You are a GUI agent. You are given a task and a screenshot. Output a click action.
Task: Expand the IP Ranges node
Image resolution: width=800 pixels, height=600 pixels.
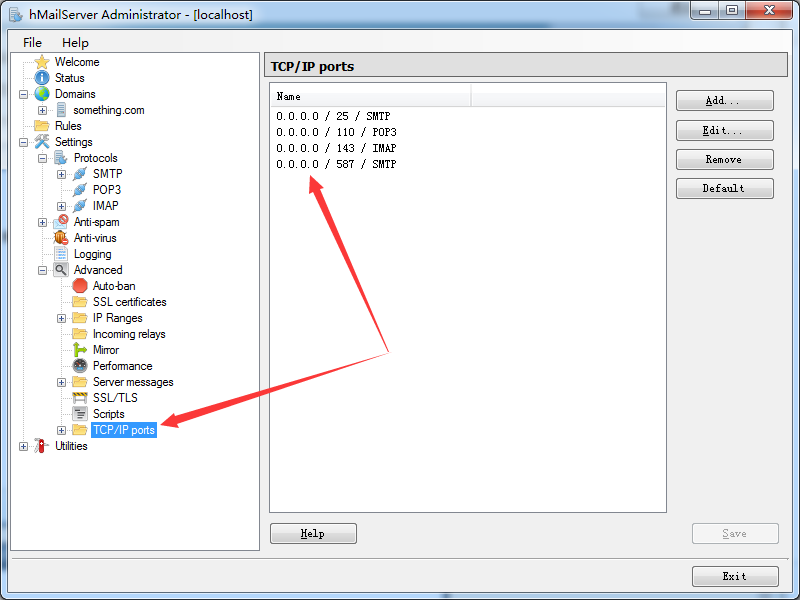click(x=62, y=318)
